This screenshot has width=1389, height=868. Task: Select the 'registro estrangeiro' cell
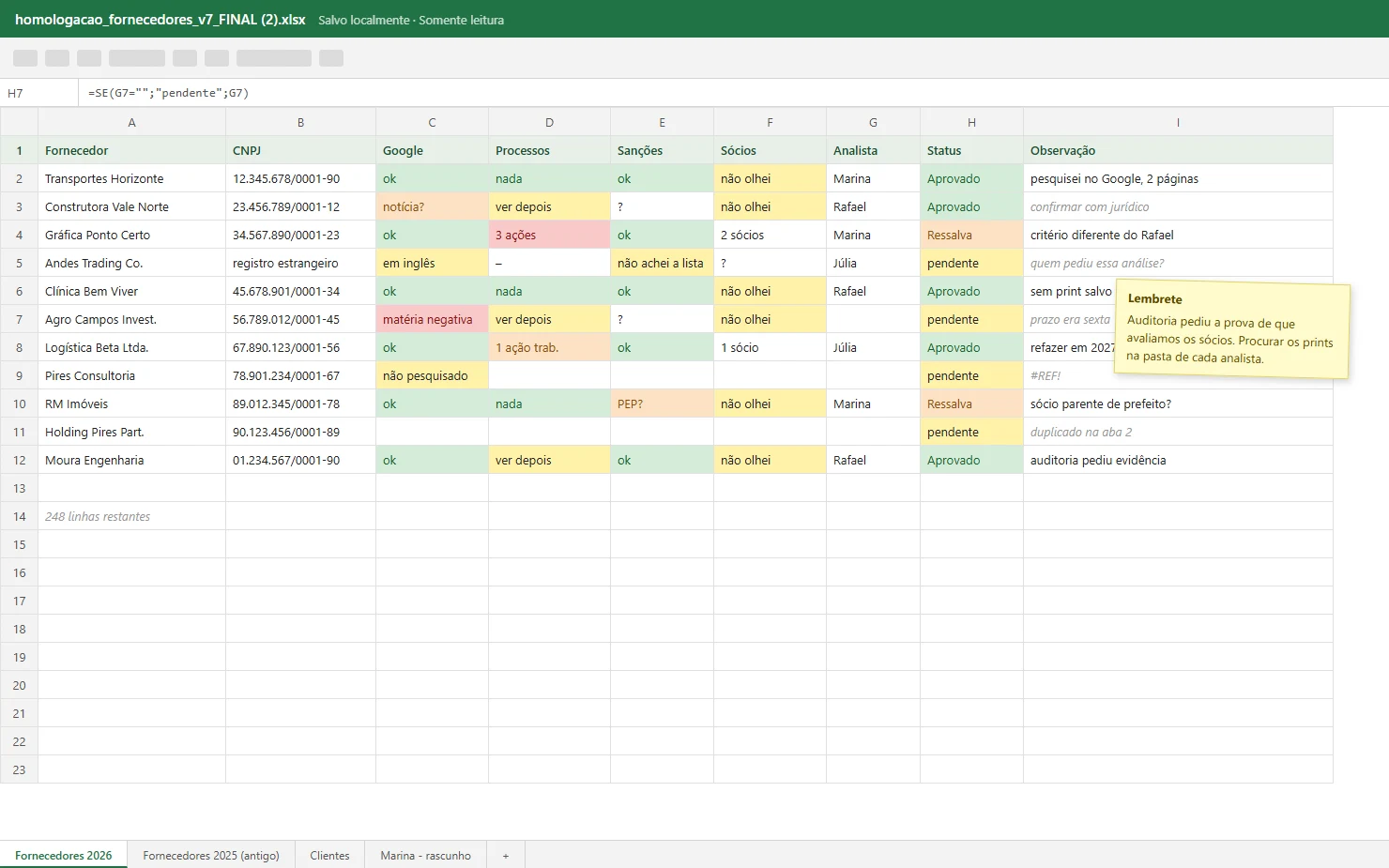click(300, 263)
